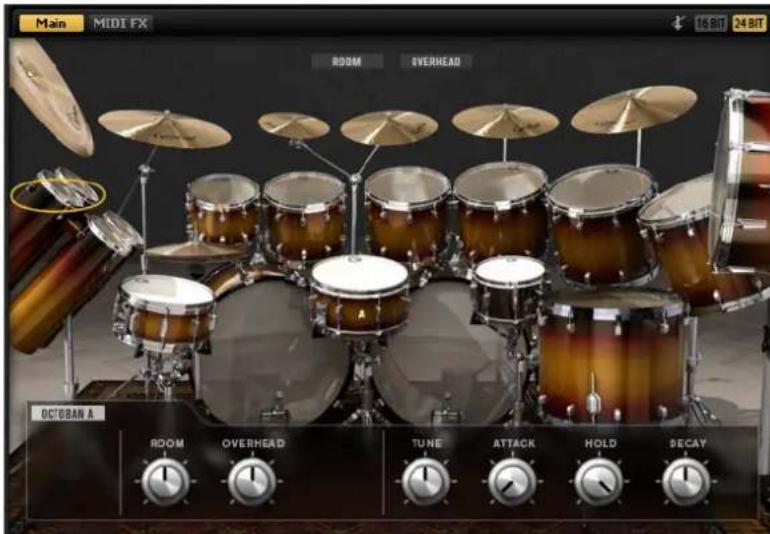
Task: Toggle the OVERHEAD mic button above the kit
Action: coord(436,62)
